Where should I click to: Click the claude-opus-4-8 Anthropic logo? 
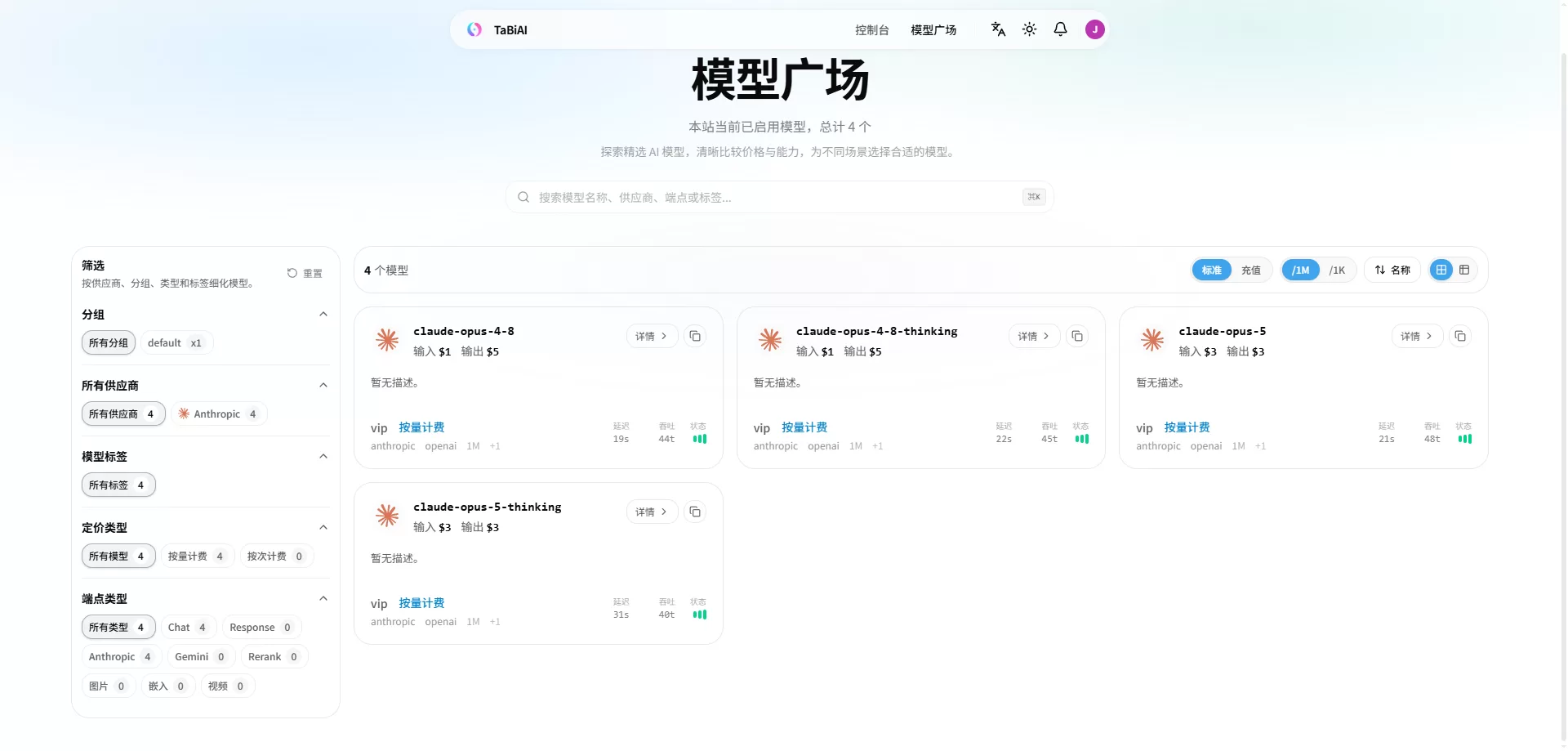click(x=387, y=339)
